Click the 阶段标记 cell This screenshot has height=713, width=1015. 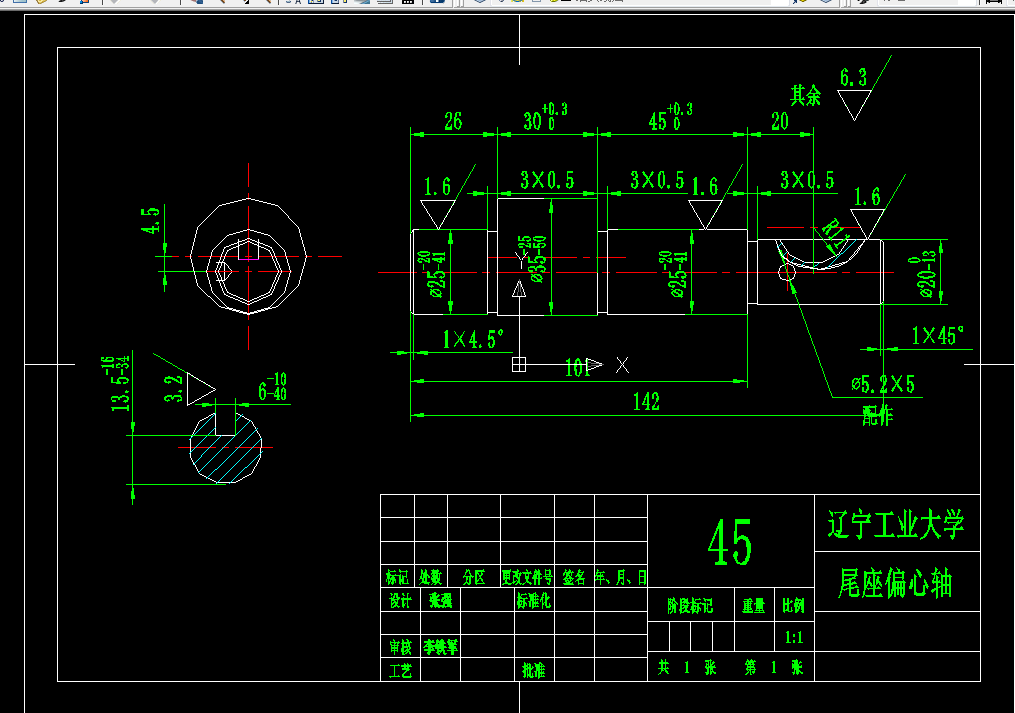tap(690, 605)
